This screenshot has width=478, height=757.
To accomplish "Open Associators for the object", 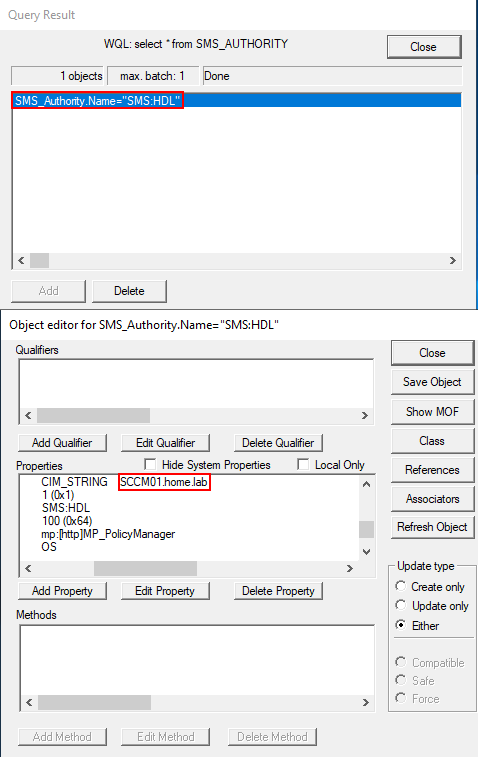I will 432,499.
